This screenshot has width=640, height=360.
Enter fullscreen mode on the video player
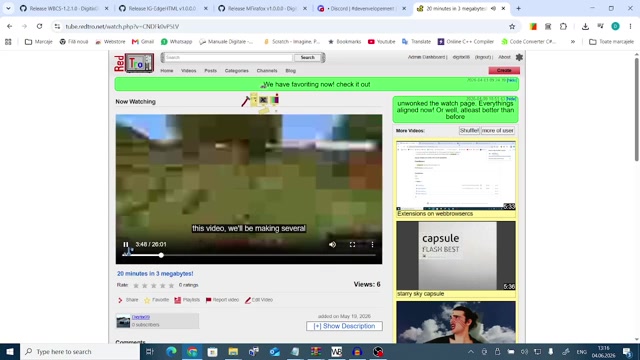pyautogui.click(x=352, y=244)
